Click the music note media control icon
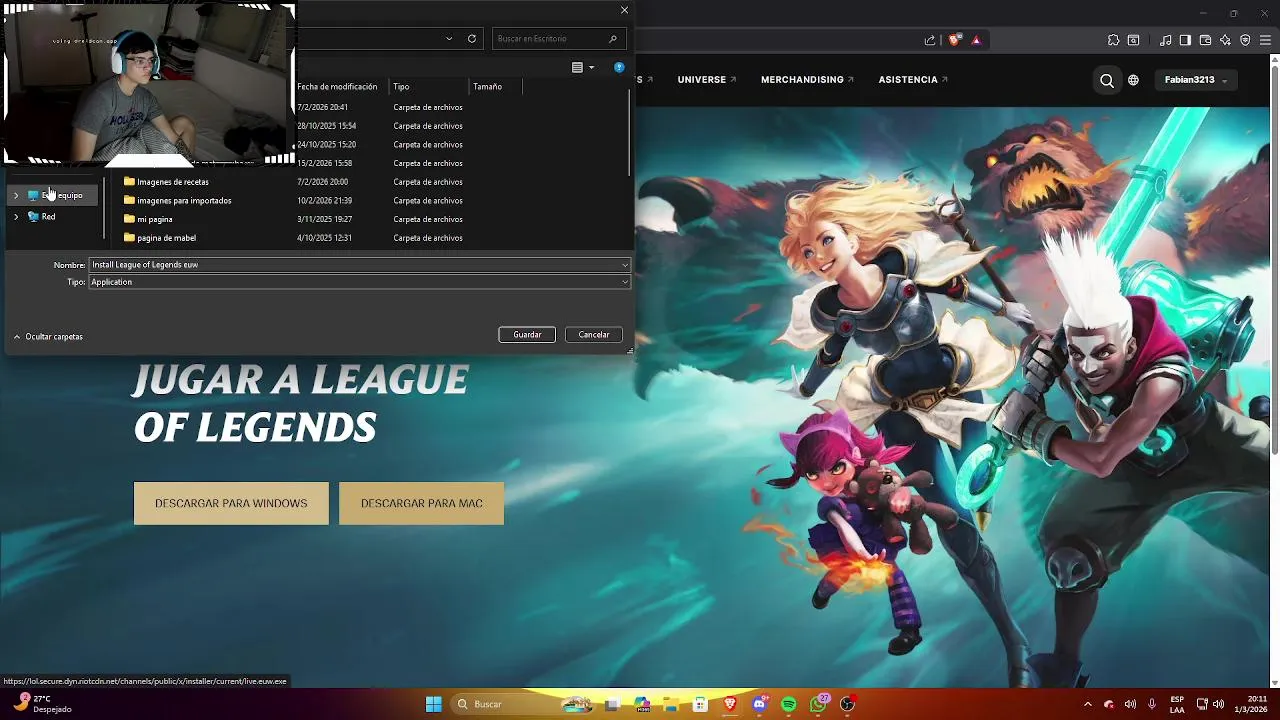Viewport: 1280px width, 720px height. [x=1166, y=40]
